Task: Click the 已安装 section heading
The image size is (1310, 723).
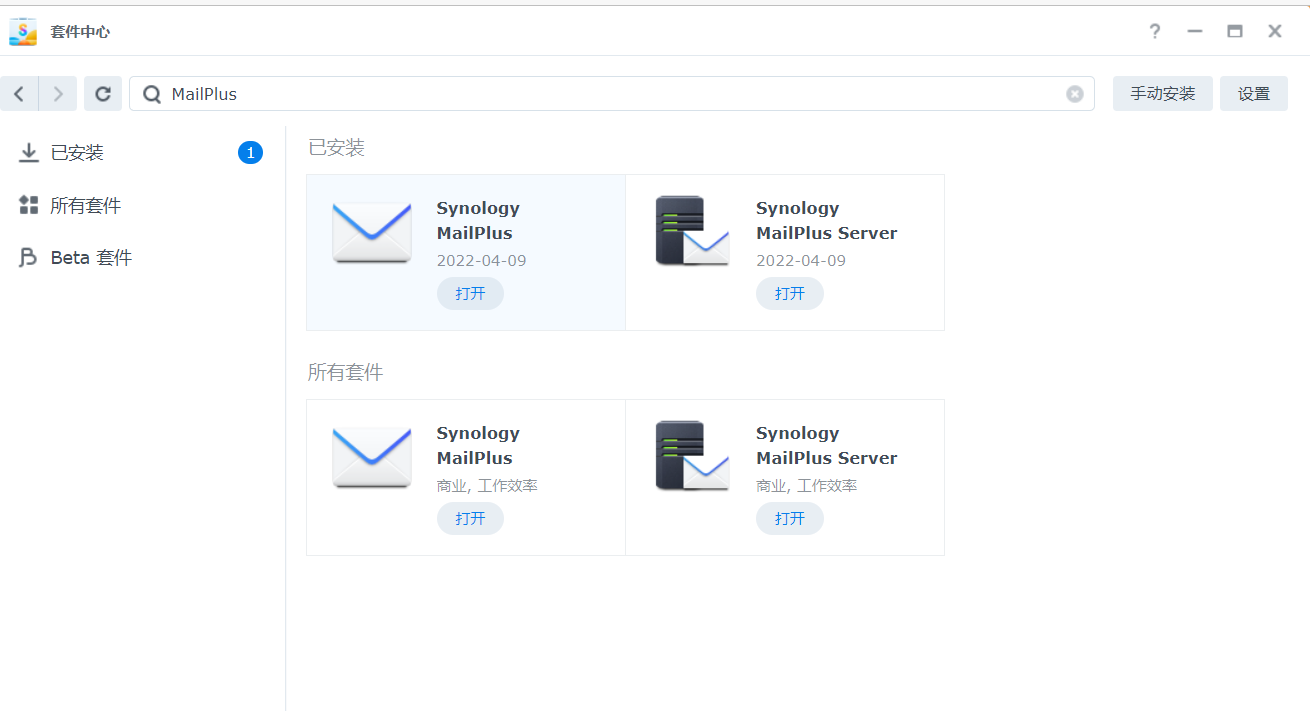Action: tap(336, 148)
